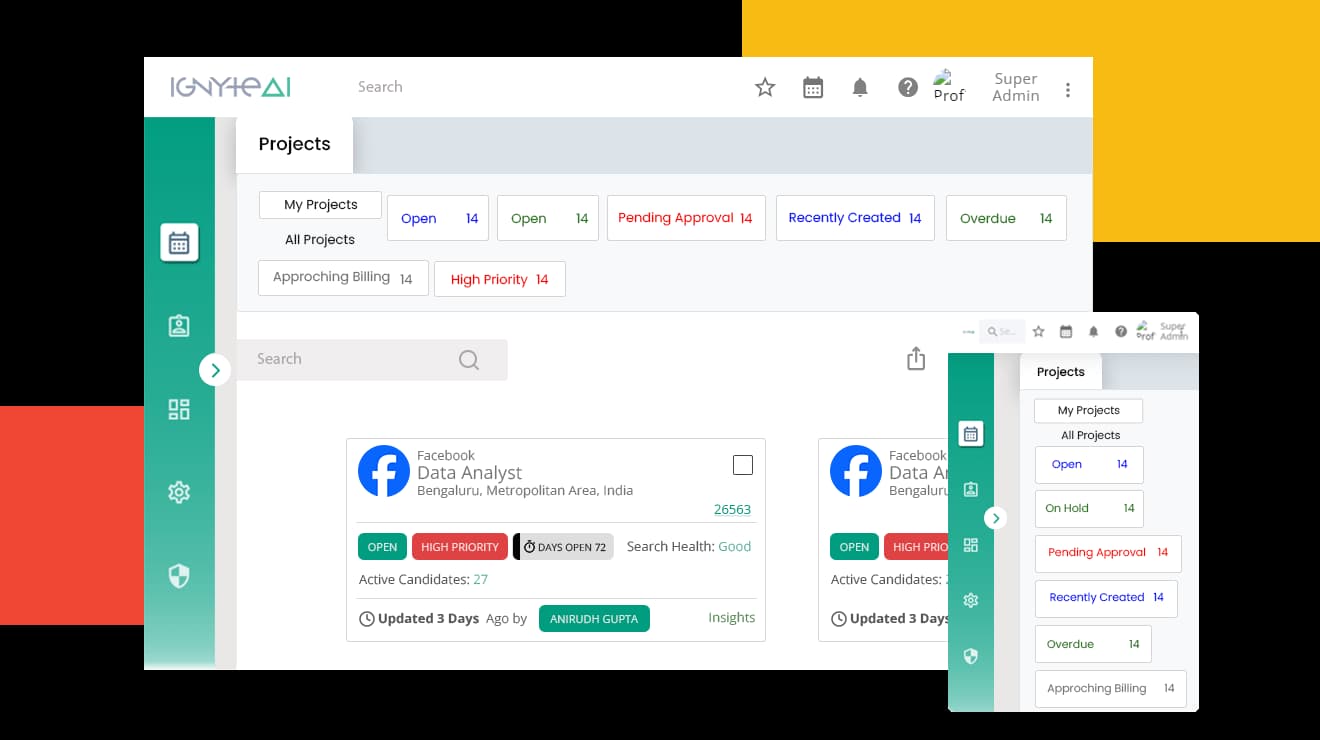
Task: Click the ANIRUDH GUPTA button on the card
Action: pos(594,619)
